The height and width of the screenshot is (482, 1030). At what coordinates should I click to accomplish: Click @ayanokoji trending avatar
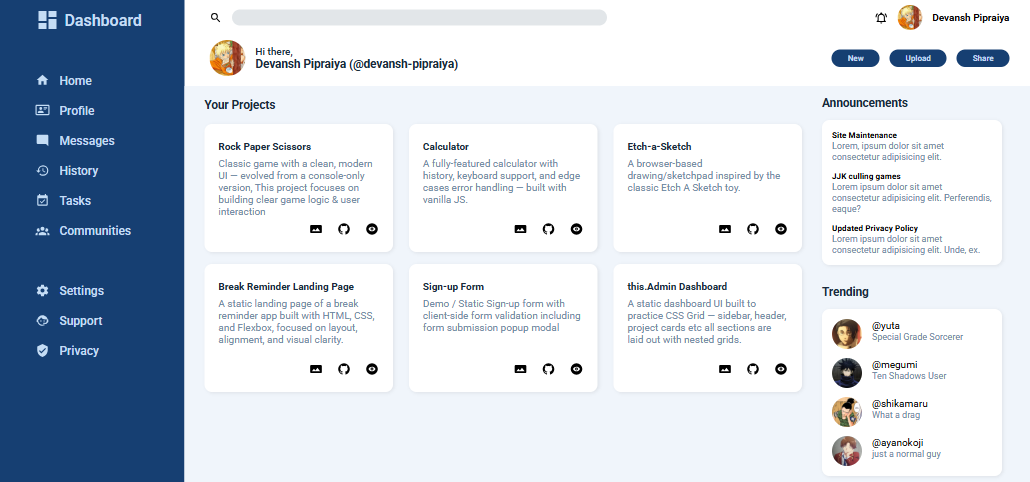click(x=847, y=451)
